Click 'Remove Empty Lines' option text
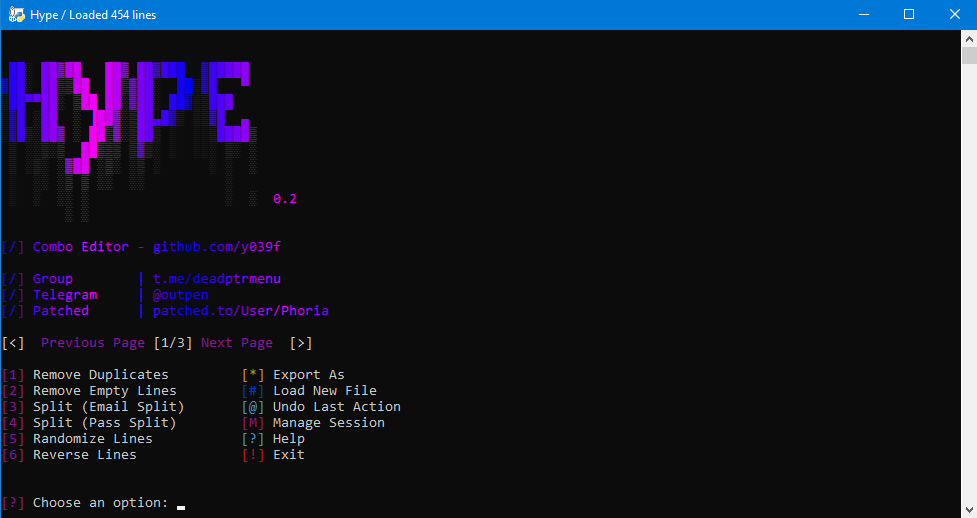Viewport: 977px width, 518px height. tap(105, 391)
